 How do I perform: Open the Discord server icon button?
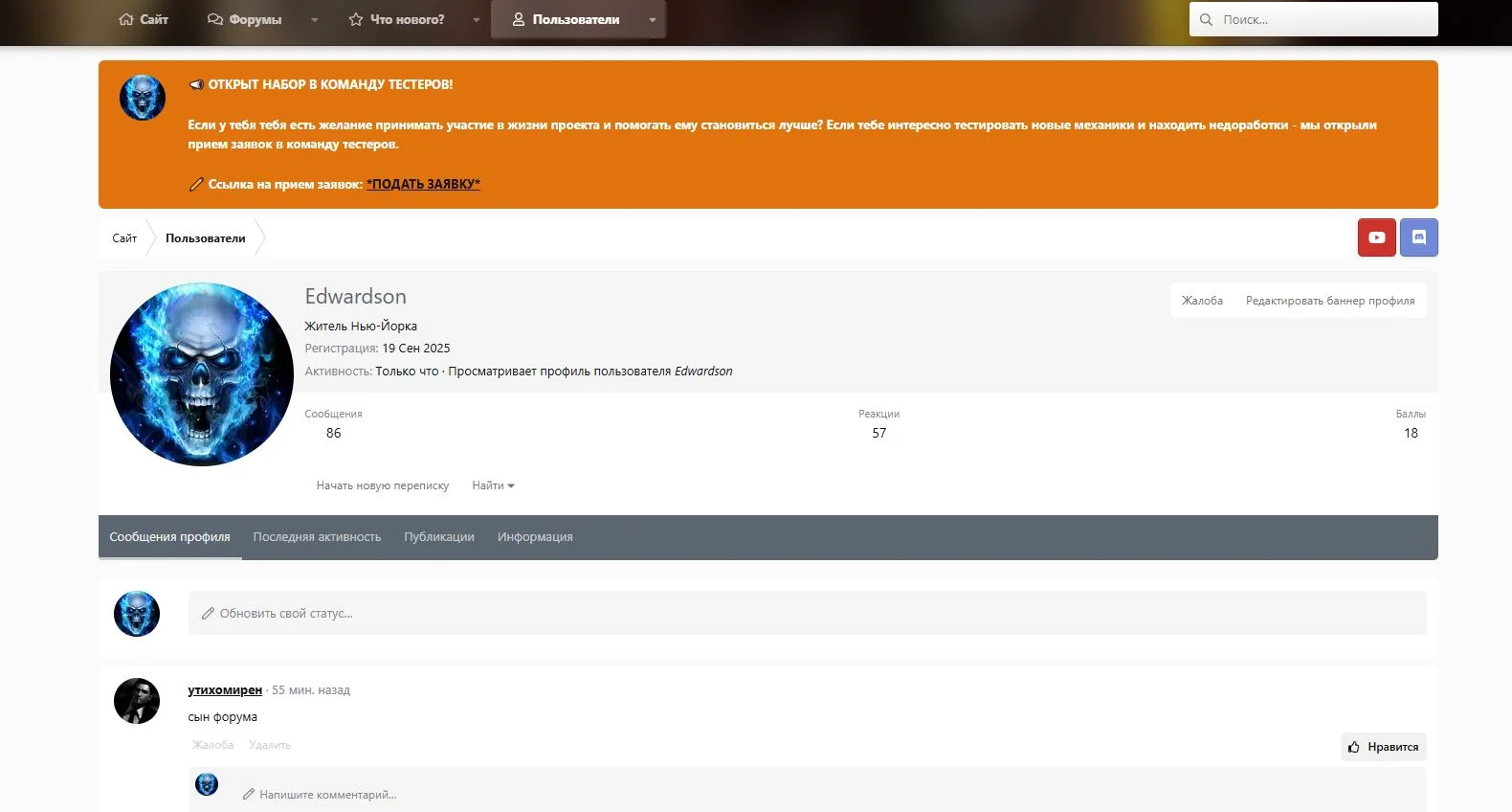click(1418, 237)
